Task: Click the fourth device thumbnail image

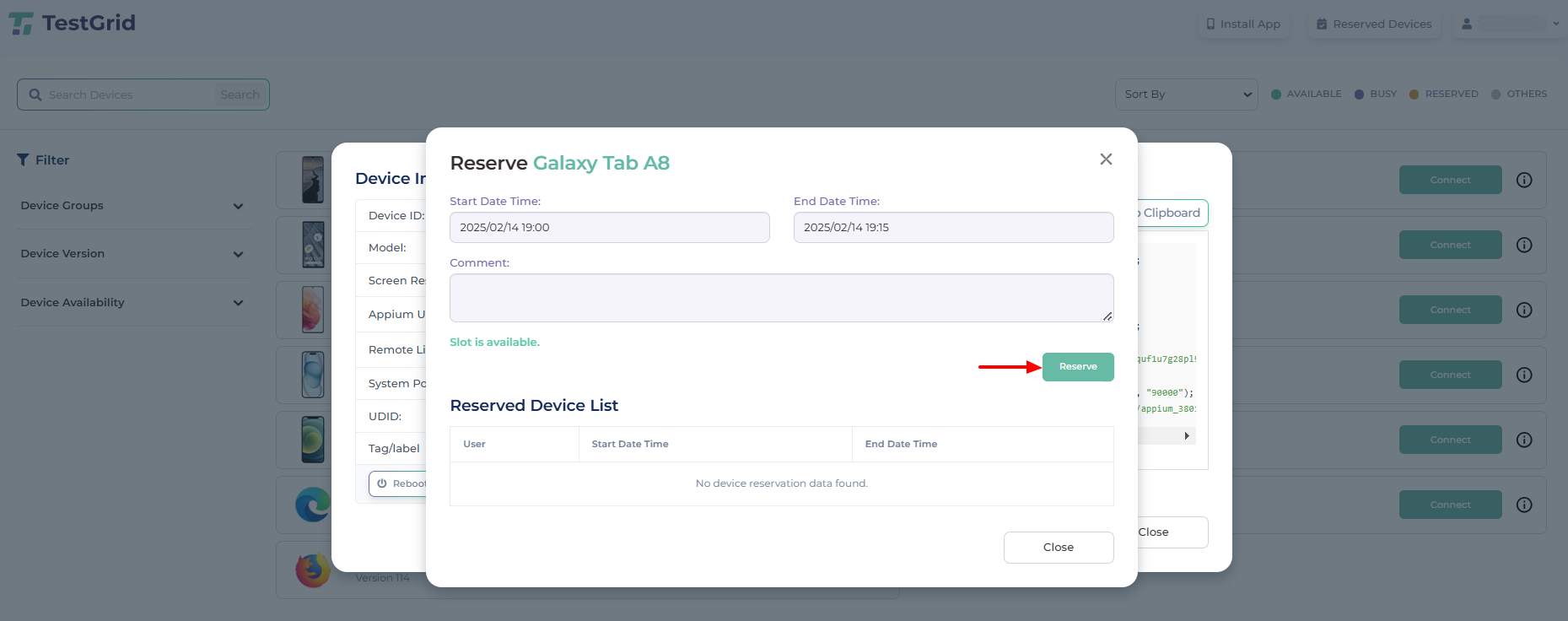Action: tap(313, 375)
